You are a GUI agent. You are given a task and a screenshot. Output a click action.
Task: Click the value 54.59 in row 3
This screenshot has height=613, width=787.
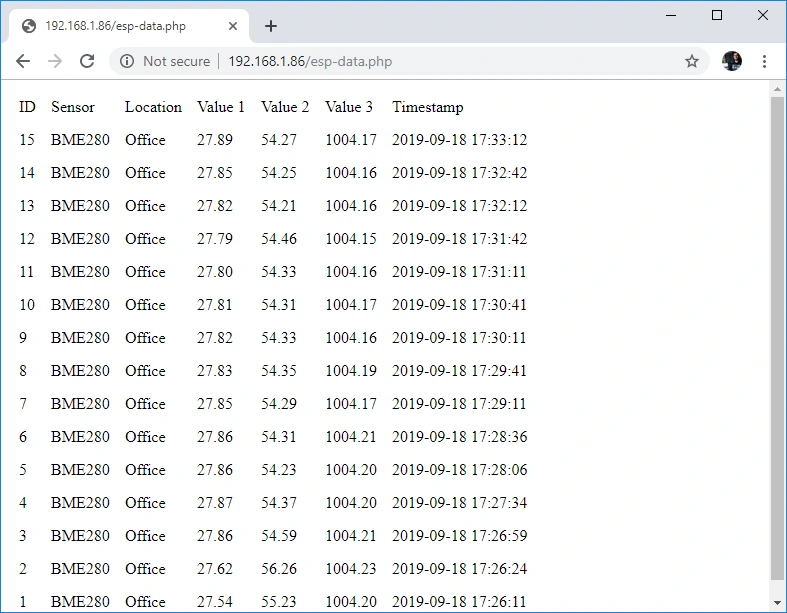pyautogui.click(x=279, y=536)
